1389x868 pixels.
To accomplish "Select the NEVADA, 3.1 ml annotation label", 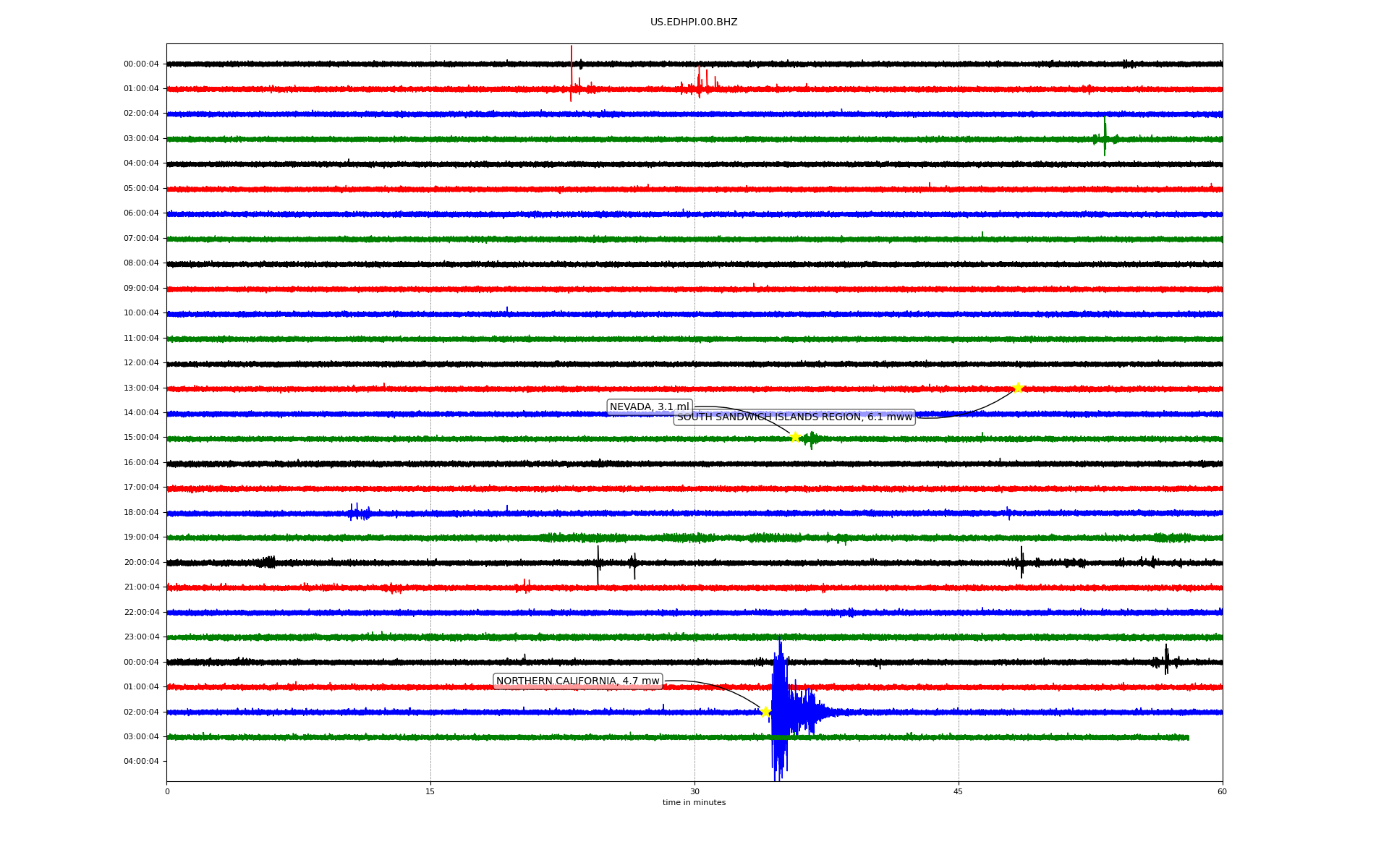I will tap(650, 407).
